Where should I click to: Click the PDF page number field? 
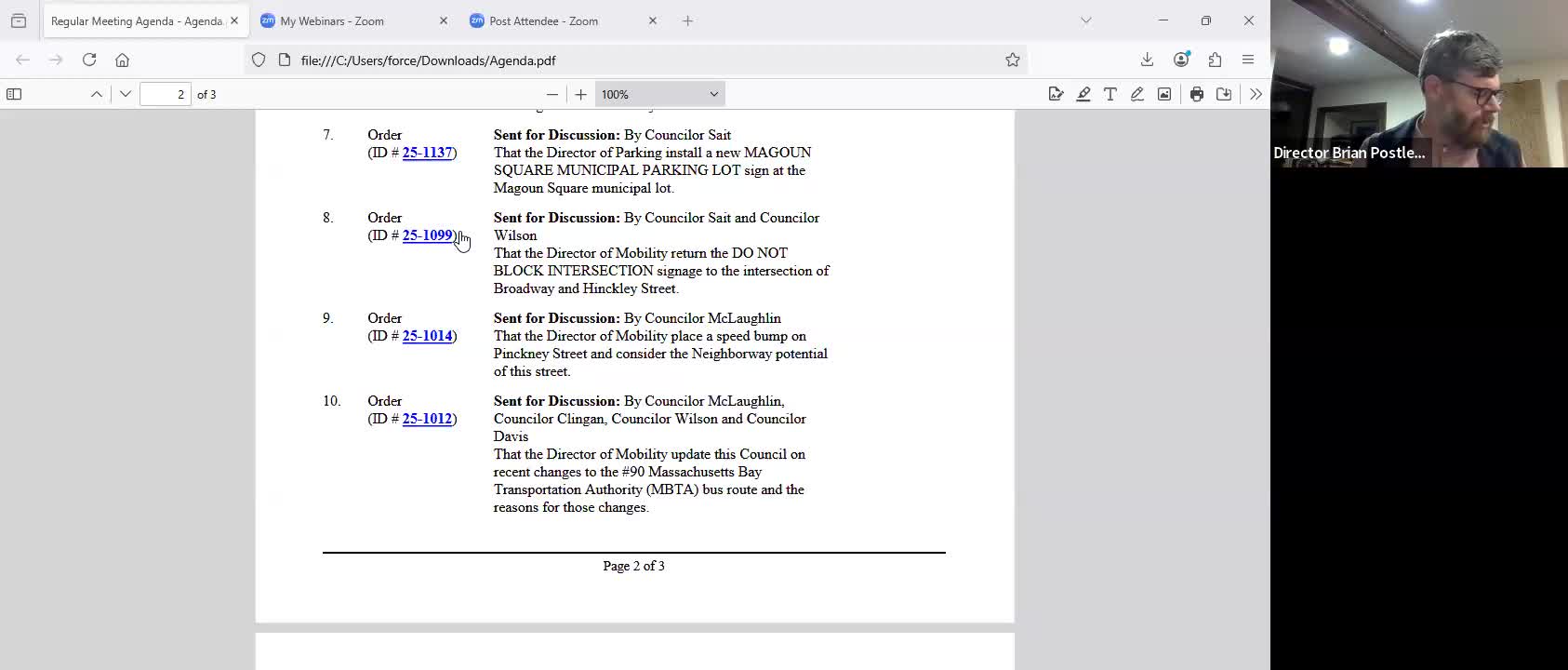[166, 94]
